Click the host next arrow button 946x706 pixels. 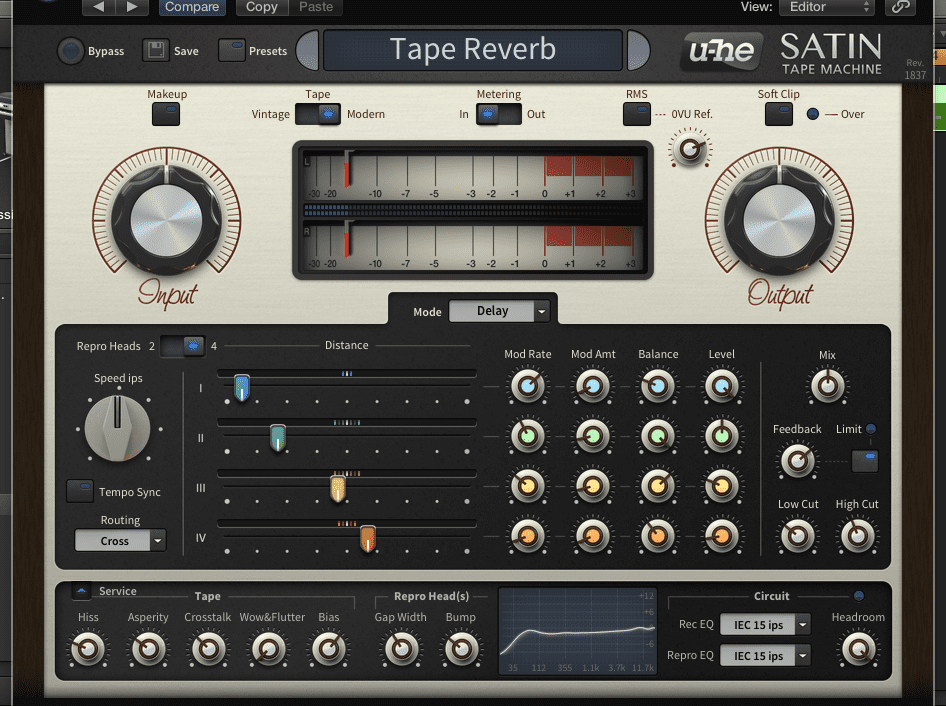coord(132,7)
